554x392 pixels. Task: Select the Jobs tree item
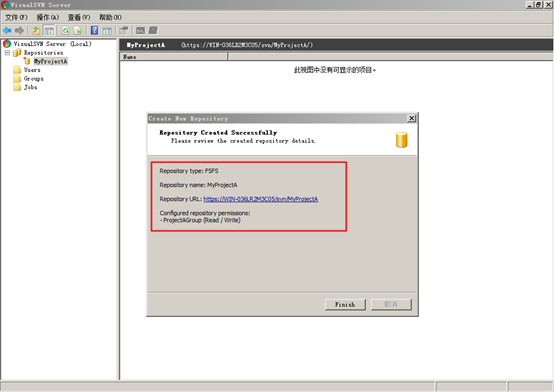point(30,87)
